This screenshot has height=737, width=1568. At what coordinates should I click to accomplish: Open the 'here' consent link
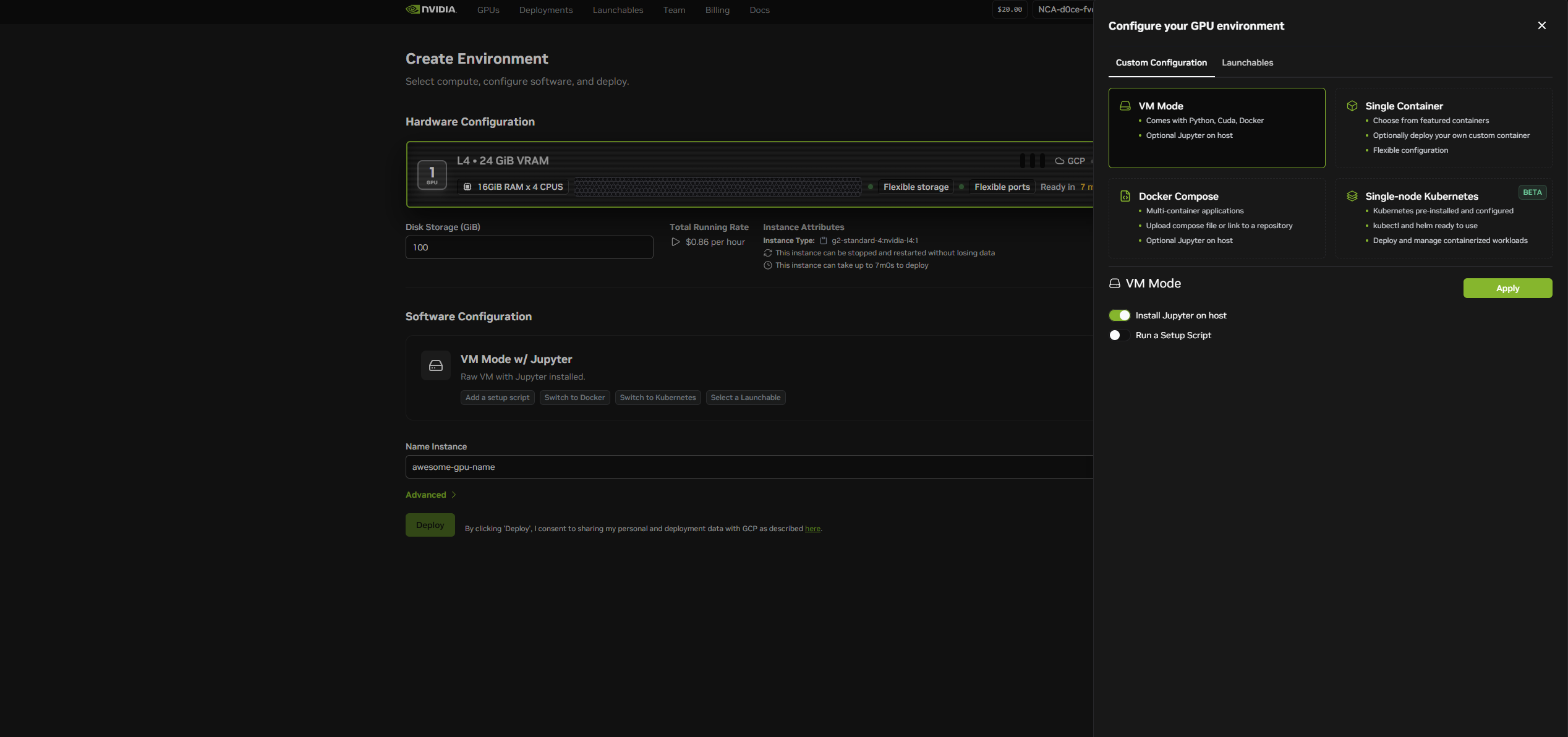[812, 529]
